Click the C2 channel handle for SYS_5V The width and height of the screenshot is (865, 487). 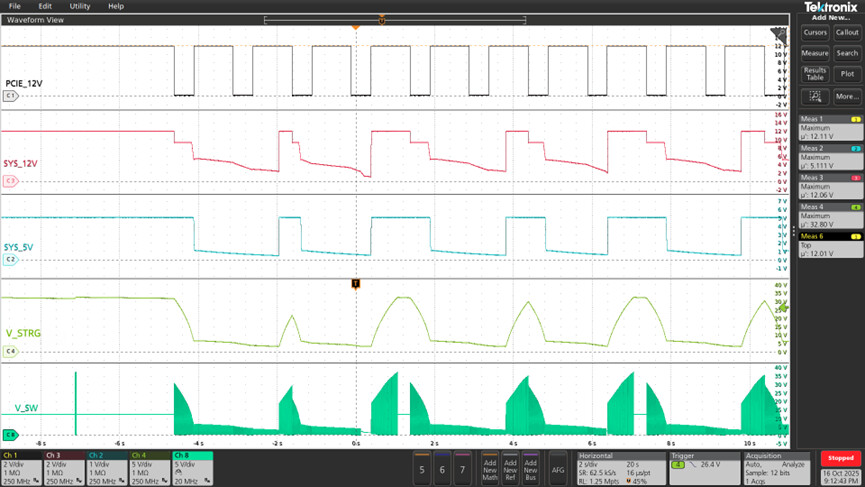[x=11, y=259]
